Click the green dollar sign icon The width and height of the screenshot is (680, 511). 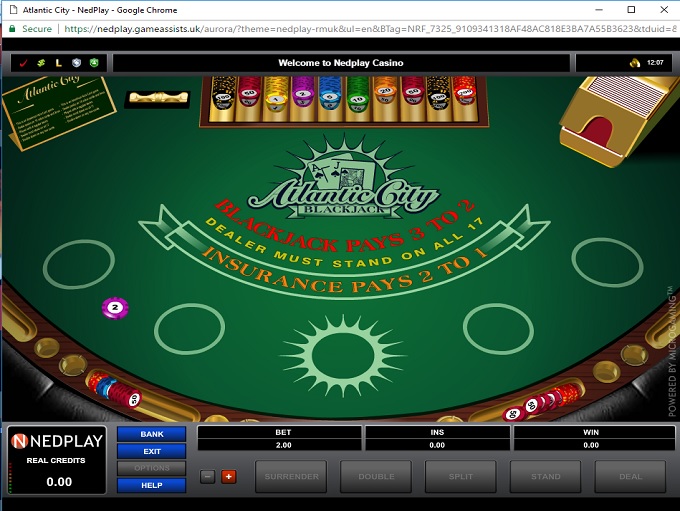[x=42, y=63]
